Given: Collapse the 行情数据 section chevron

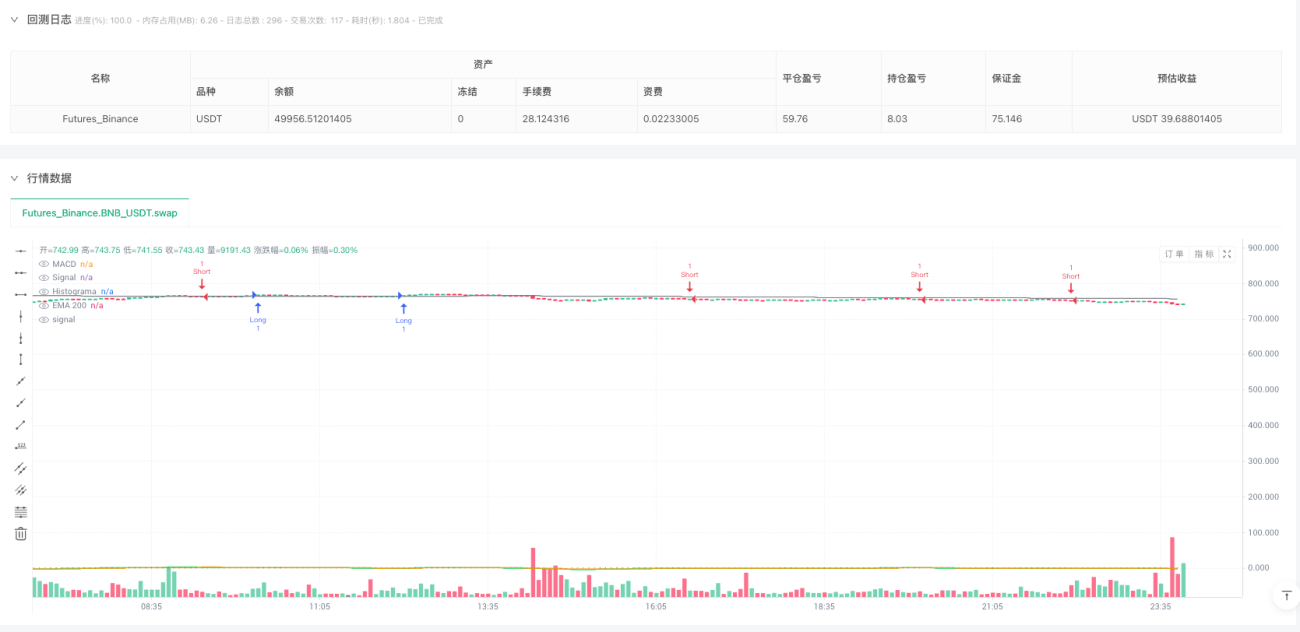Looking at the screenshot, I should click(x=14, y=178).
